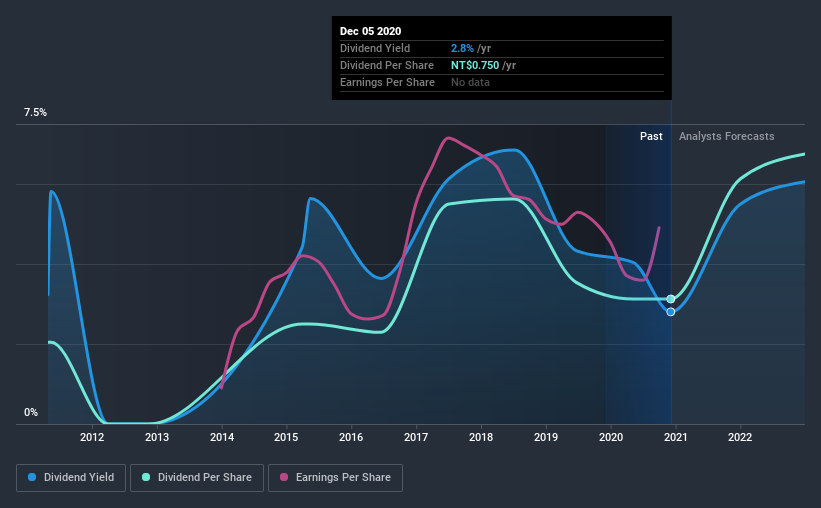Click the blue dot in Dividend Yield legend

[32, 477]
